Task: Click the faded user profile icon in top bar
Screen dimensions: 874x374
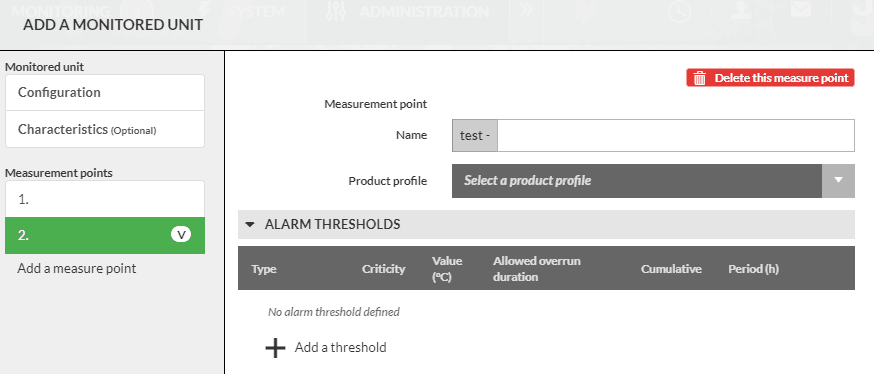Action: click(741, 11)
